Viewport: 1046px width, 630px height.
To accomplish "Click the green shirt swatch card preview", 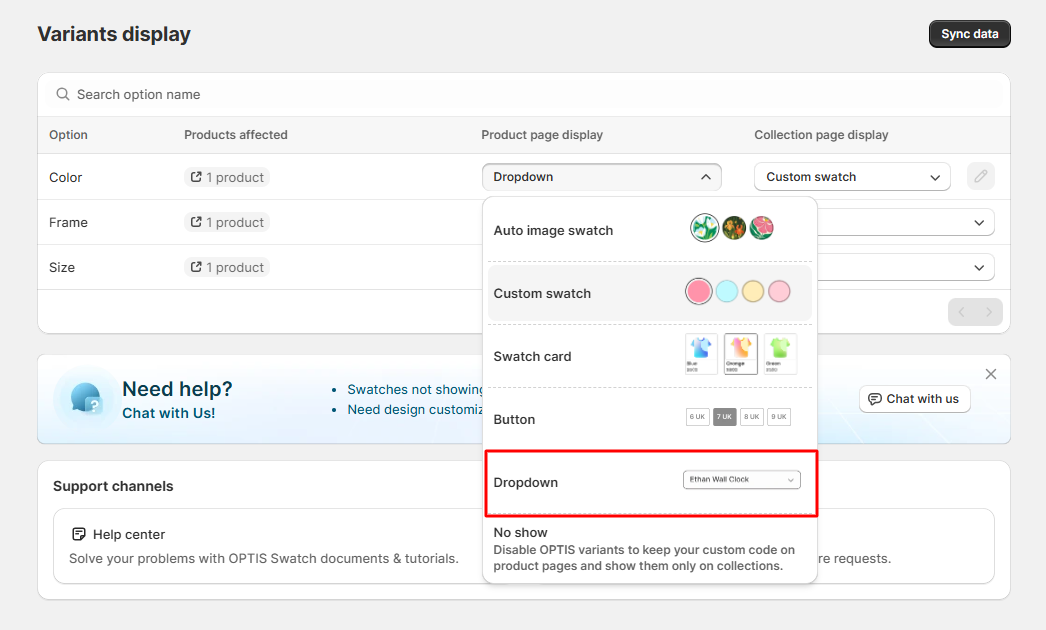I will tap(780, 354).
